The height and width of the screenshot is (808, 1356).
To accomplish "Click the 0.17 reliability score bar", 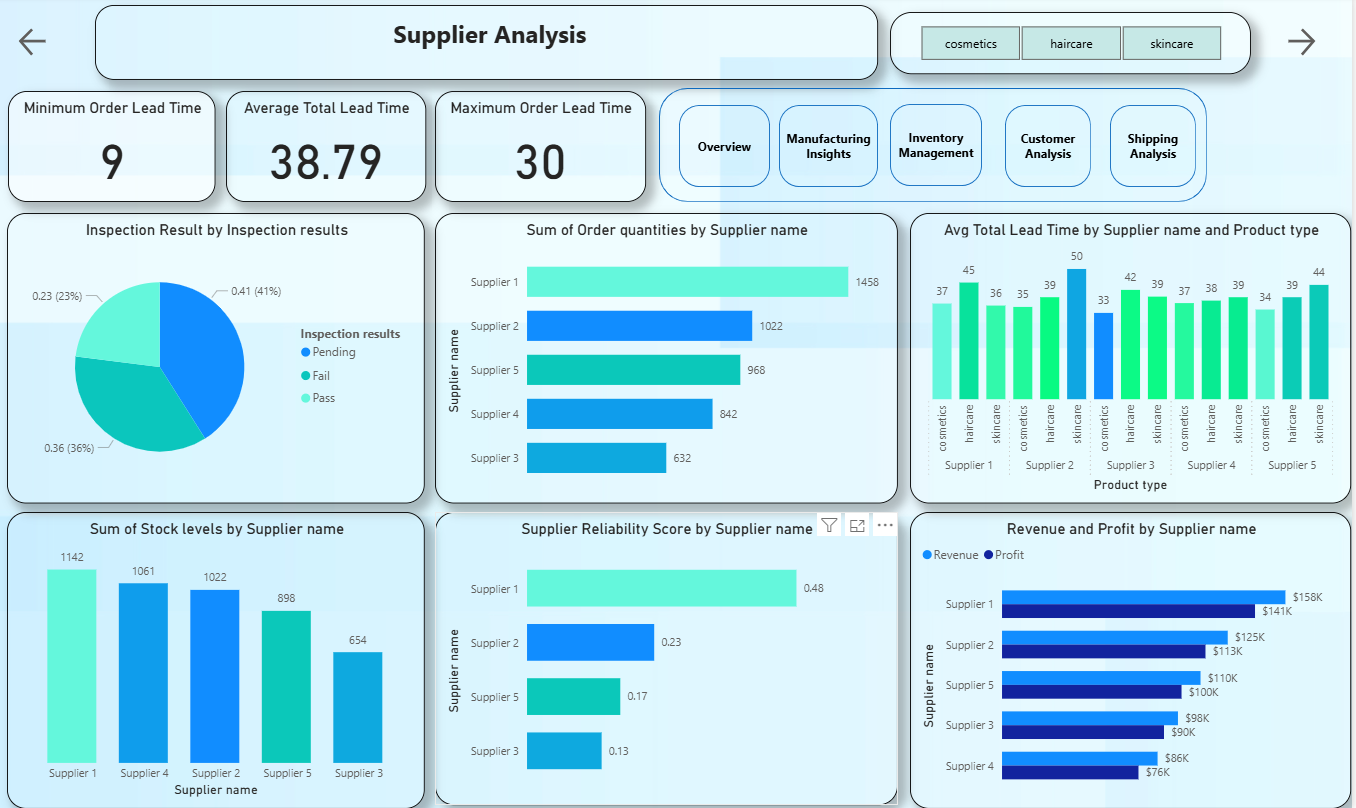I will tap(573, 696).
